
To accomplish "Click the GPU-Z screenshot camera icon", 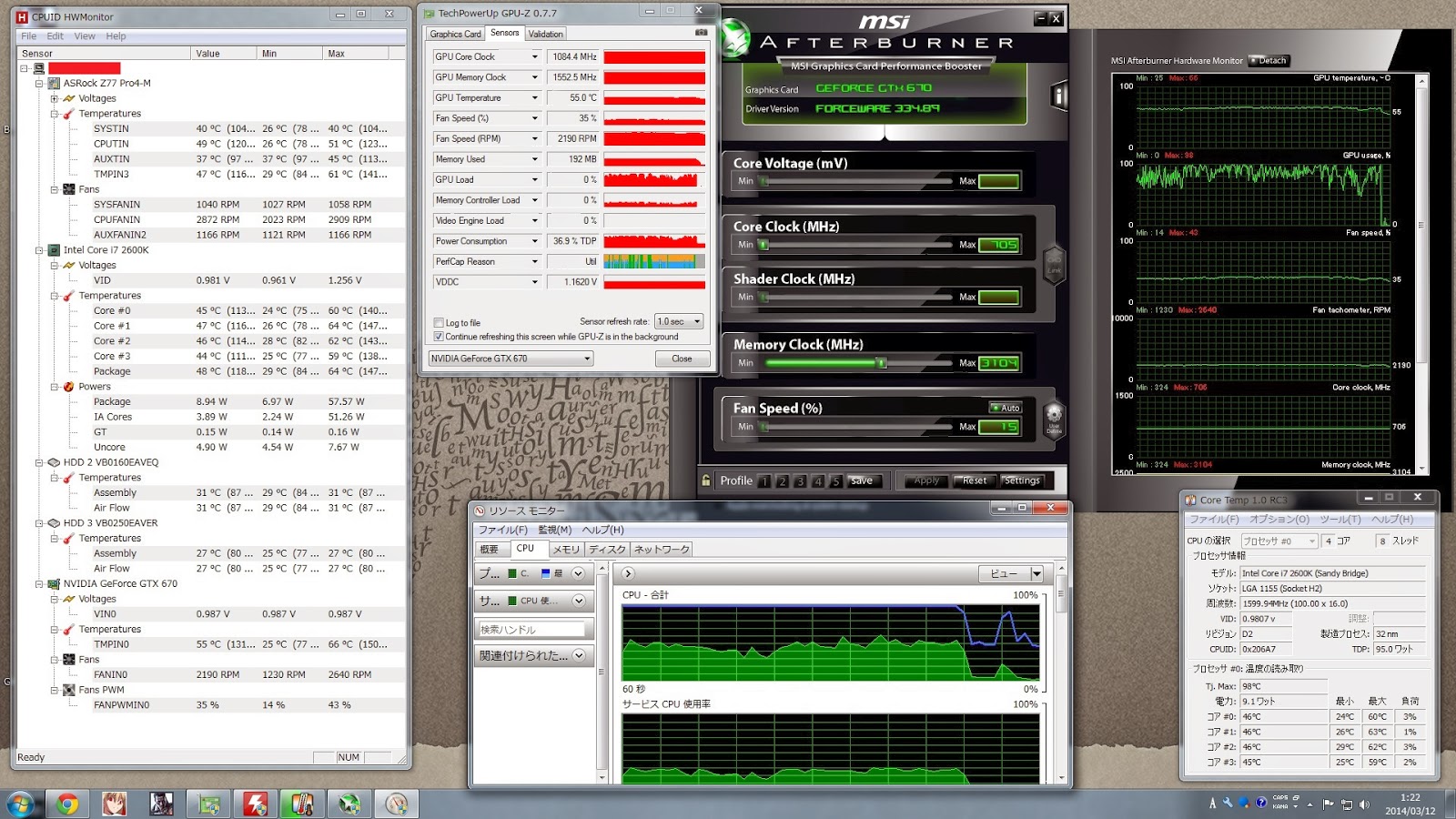I will 701,33.
